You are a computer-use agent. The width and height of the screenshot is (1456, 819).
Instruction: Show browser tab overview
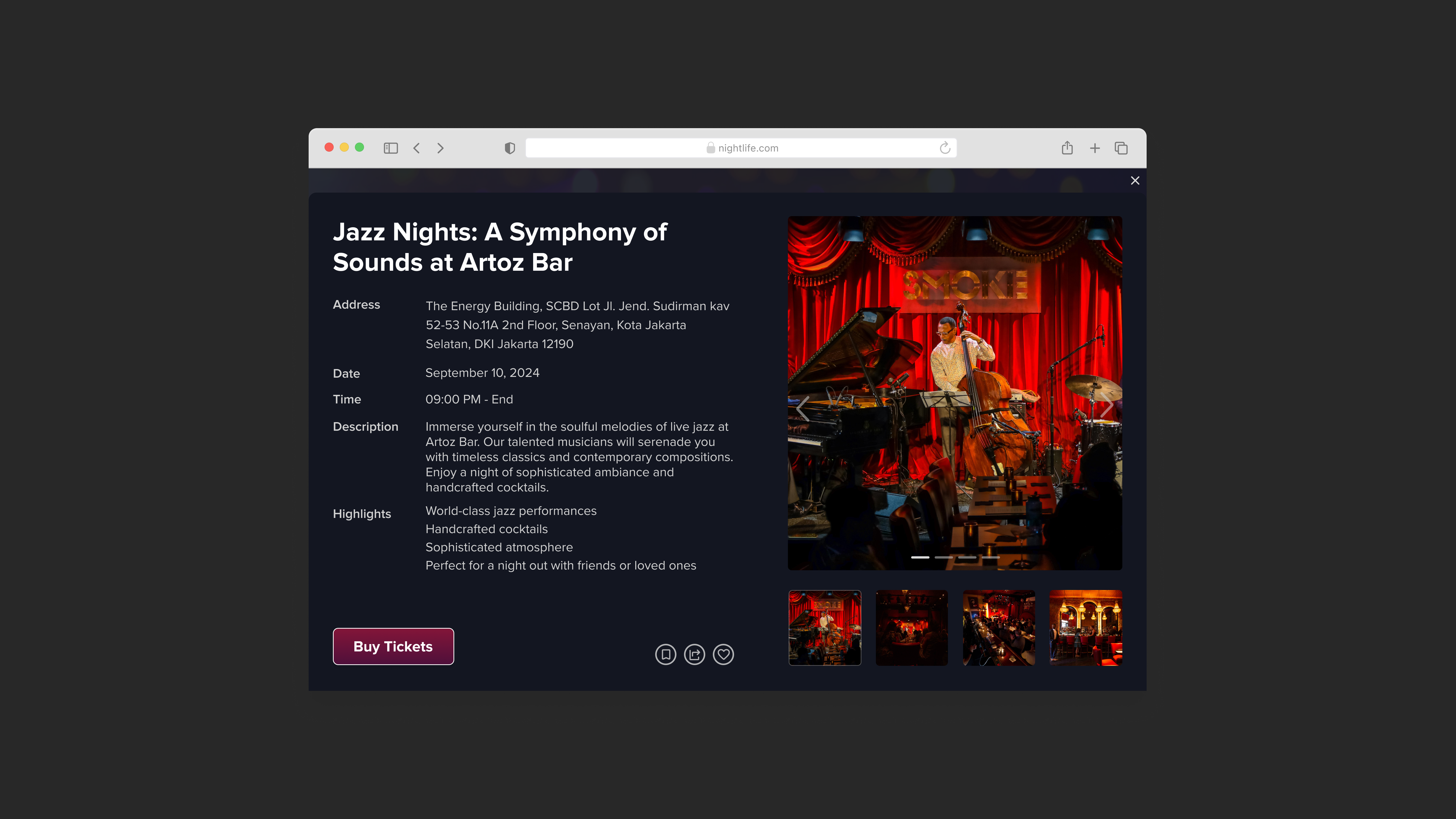[x=1121, y=148]
